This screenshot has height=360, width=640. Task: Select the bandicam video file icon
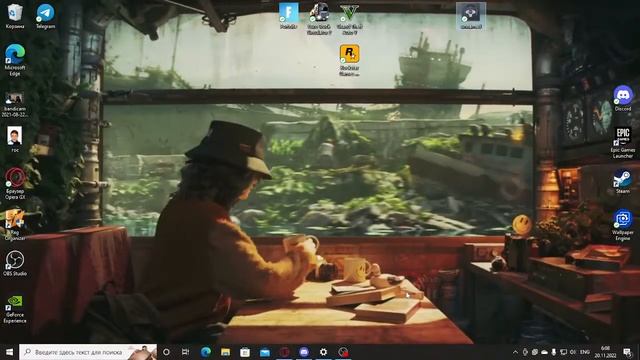[15, 104]
